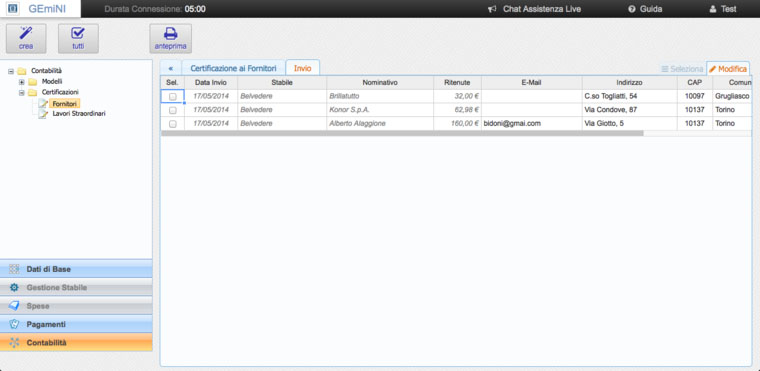Screen dimensions: 760x371
Task: Tick the checkbox for Alberto Alaggione row
Action: (173, 124)
